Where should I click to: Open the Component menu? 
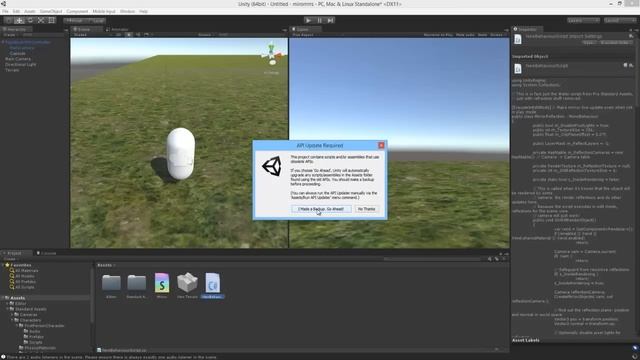(77, 11)
